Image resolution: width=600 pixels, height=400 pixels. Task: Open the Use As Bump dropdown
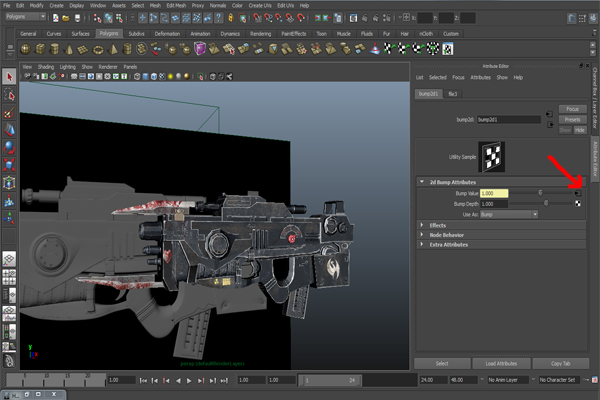pyautogui.click(x=509, y=214)
